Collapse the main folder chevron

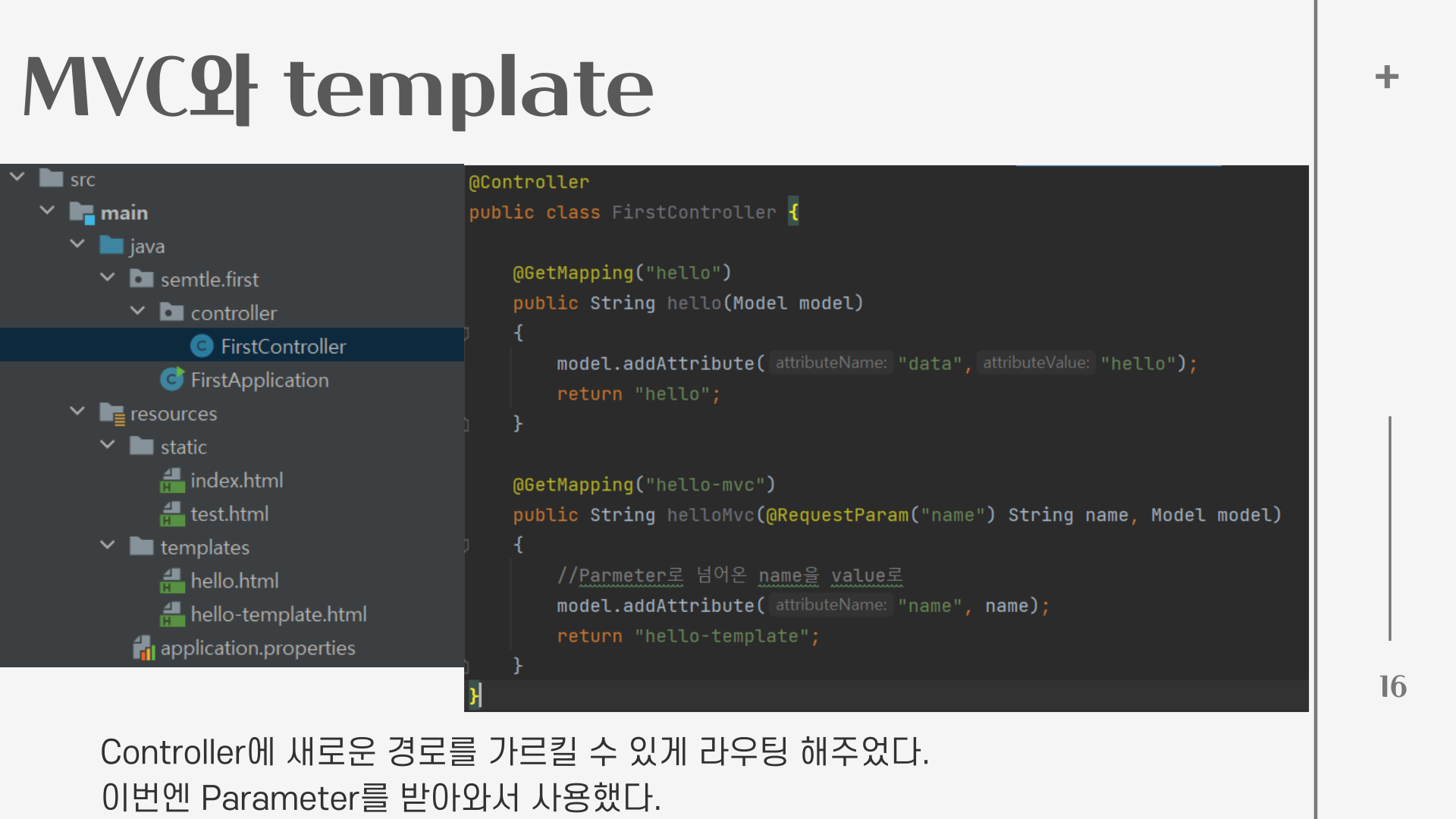[47, 211]
